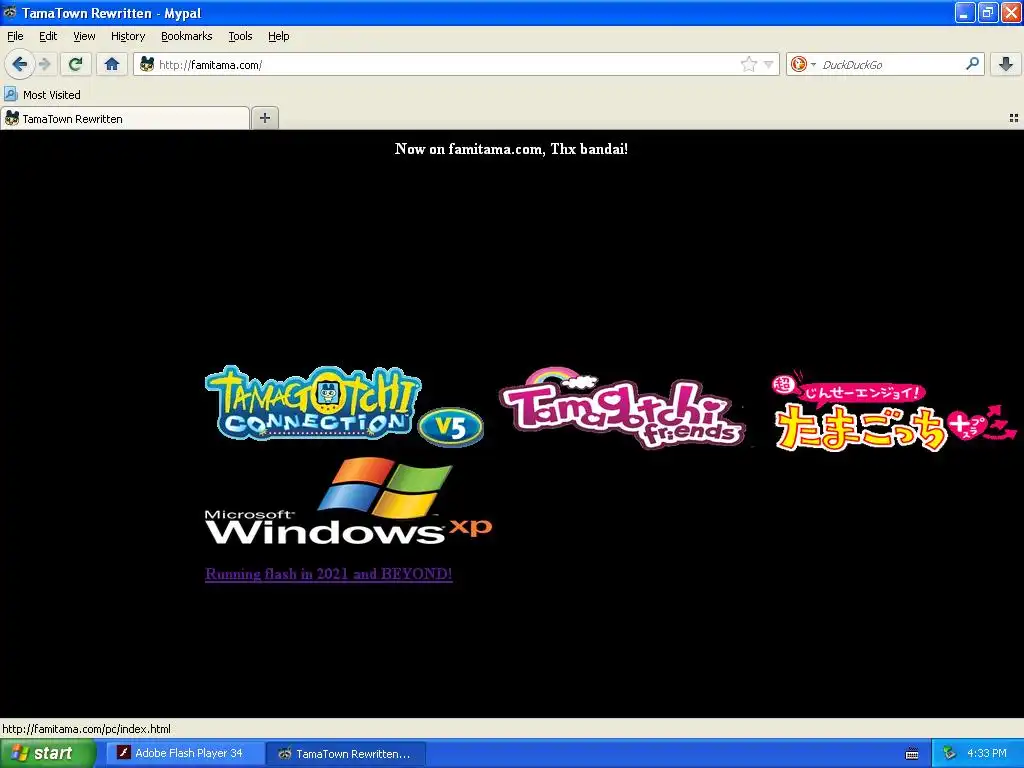Open a new tab with the plus button
The width and height of the screenshot is (1024, 768).
(x=264, y=118)
